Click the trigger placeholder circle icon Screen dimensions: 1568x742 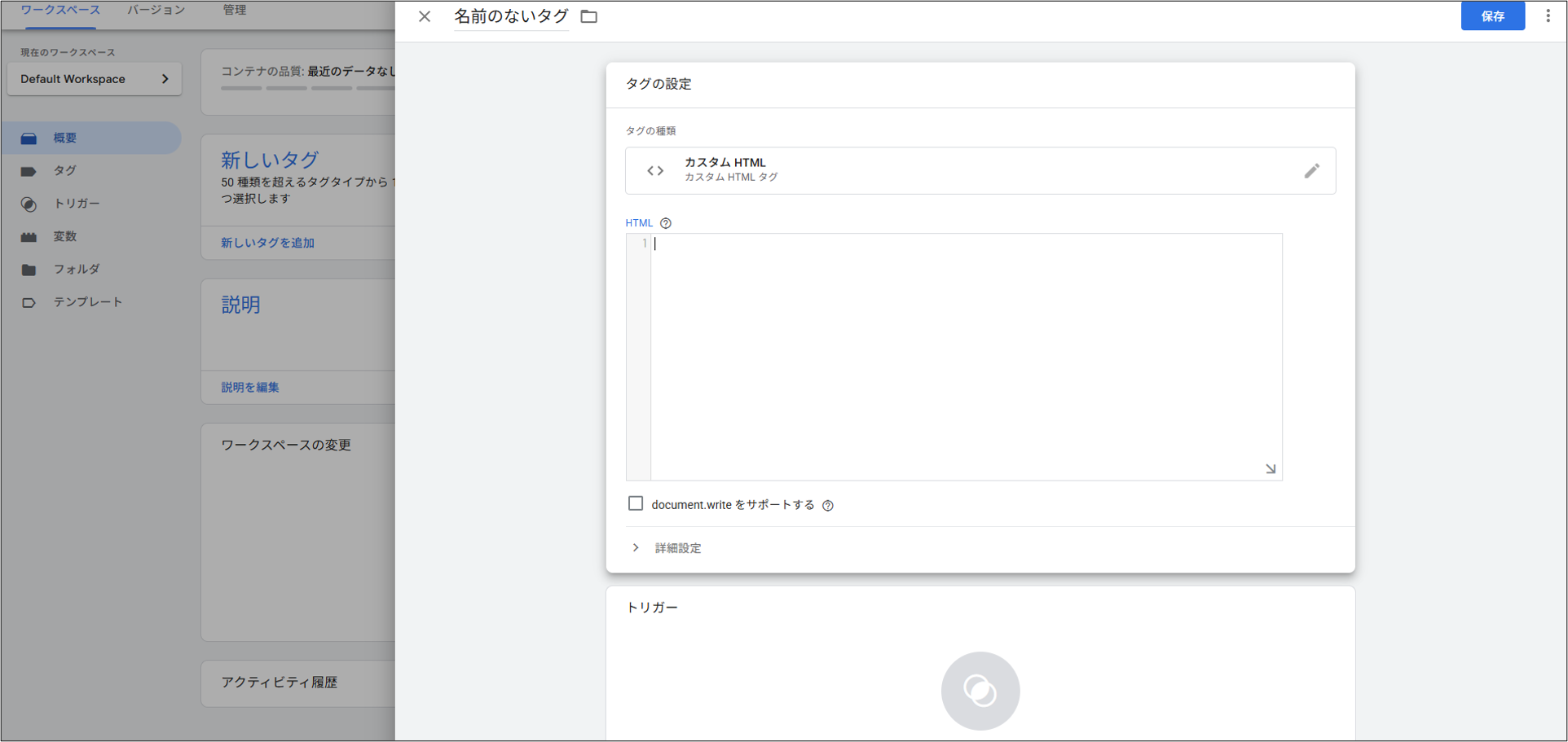pyautogui.click(x=980, y=691)
